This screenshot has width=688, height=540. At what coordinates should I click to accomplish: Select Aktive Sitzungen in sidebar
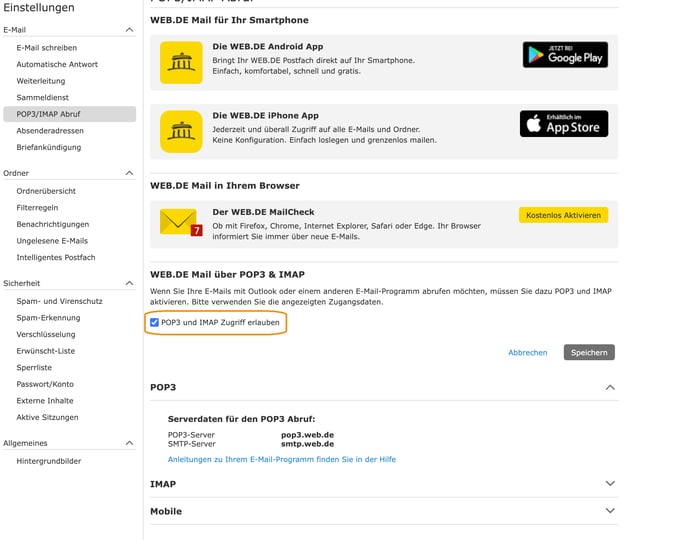(47, 418)
